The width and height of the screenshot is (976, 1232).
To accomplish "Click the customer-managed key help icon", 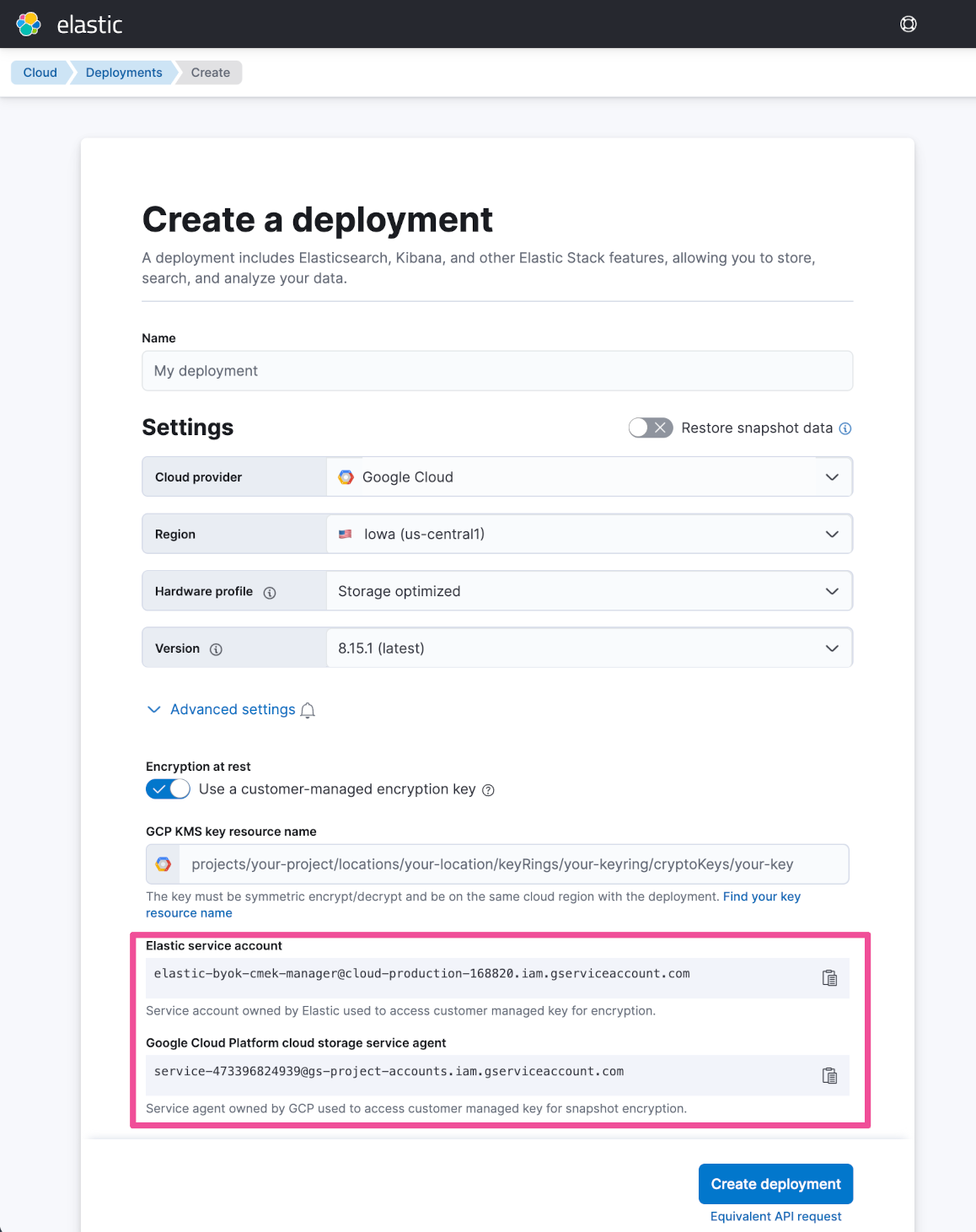I will (x=488, y=790).
